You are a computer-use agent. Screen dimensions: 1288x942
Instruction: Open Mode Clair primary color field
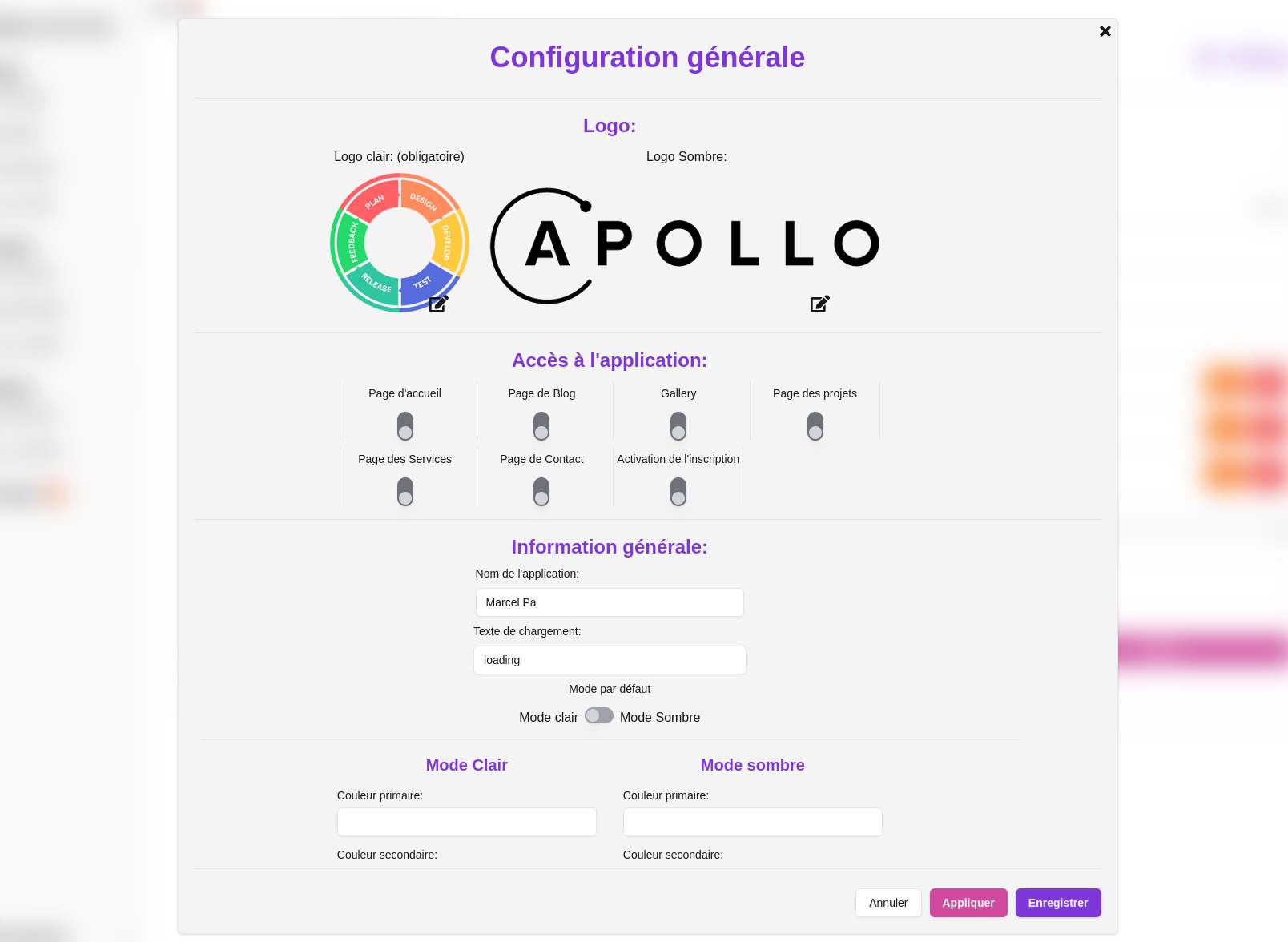tap(467, 822)
